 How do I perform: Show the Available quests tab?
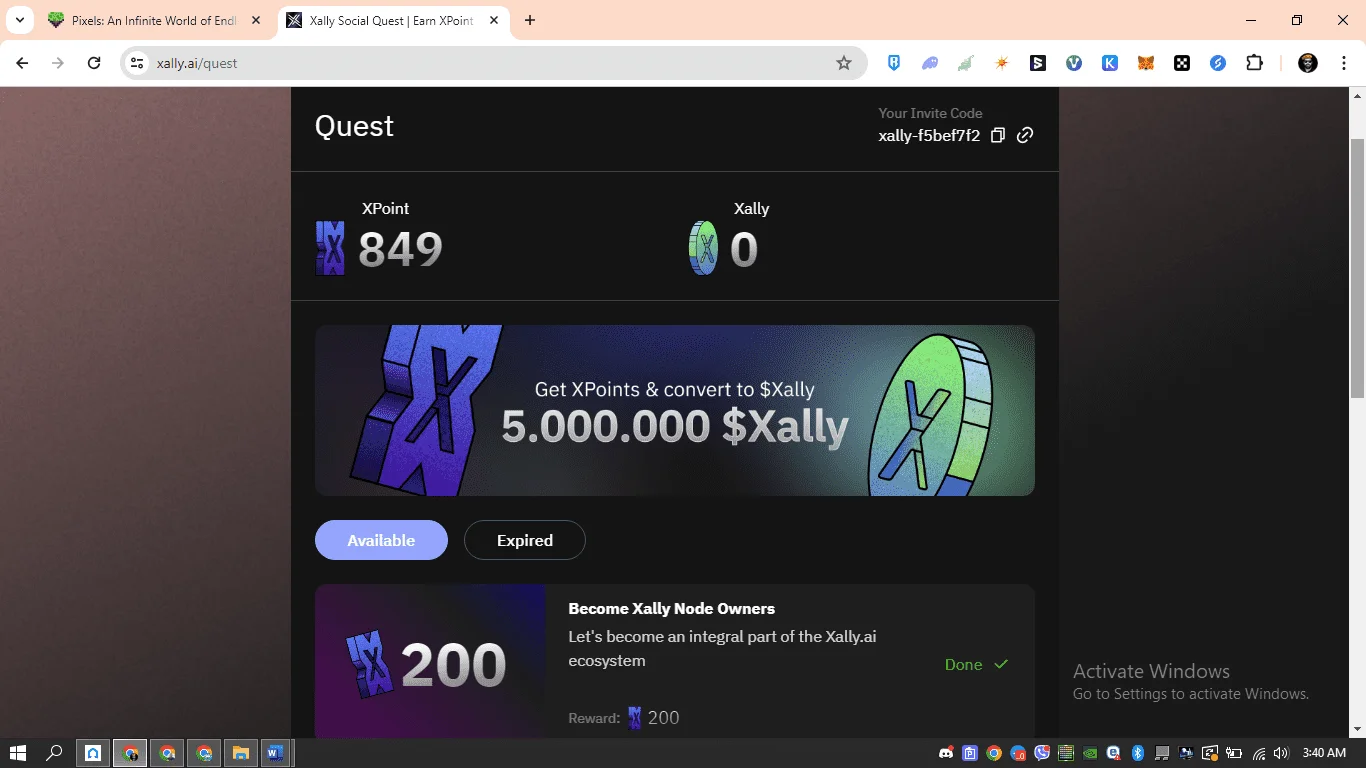click(x=381, y=540)
